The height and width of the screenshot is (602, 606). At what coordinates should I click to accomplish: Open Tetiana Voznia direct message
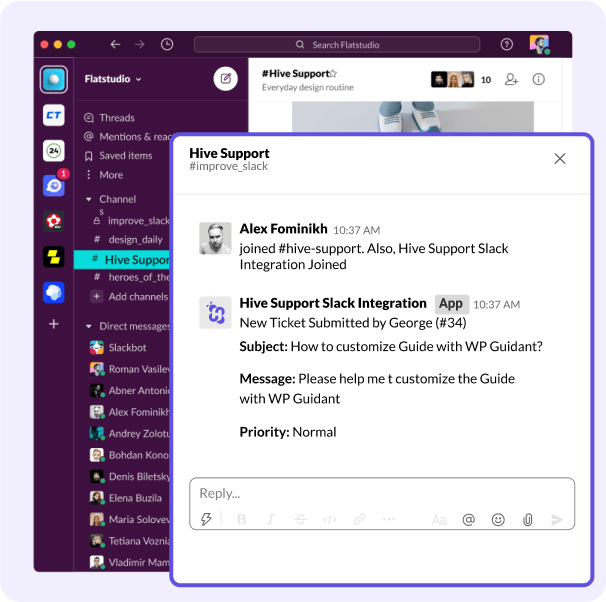[x=130, y=541]
